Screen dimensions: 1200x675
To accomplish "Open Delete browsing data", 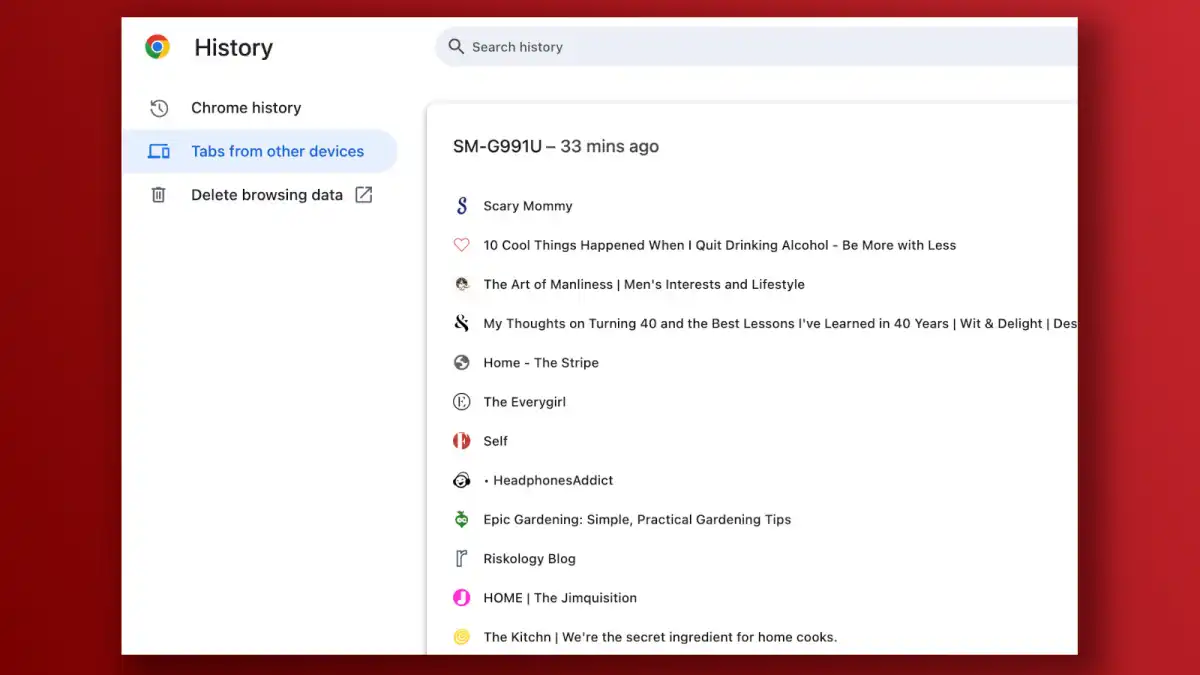I will 267,195.
